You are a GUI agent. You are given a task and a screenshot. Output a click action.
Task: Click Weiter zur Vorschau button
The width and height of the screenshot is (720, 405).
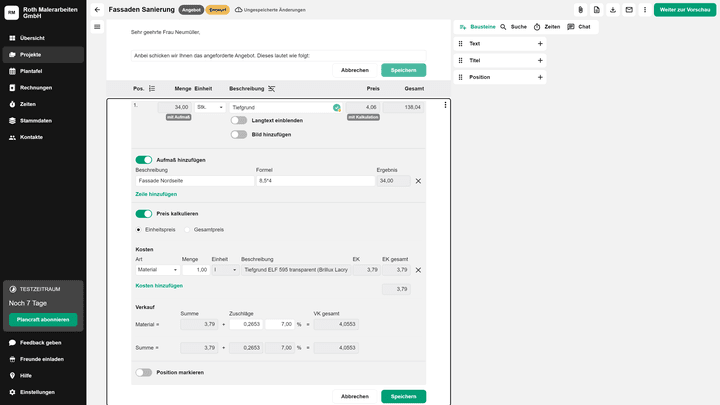685,9
